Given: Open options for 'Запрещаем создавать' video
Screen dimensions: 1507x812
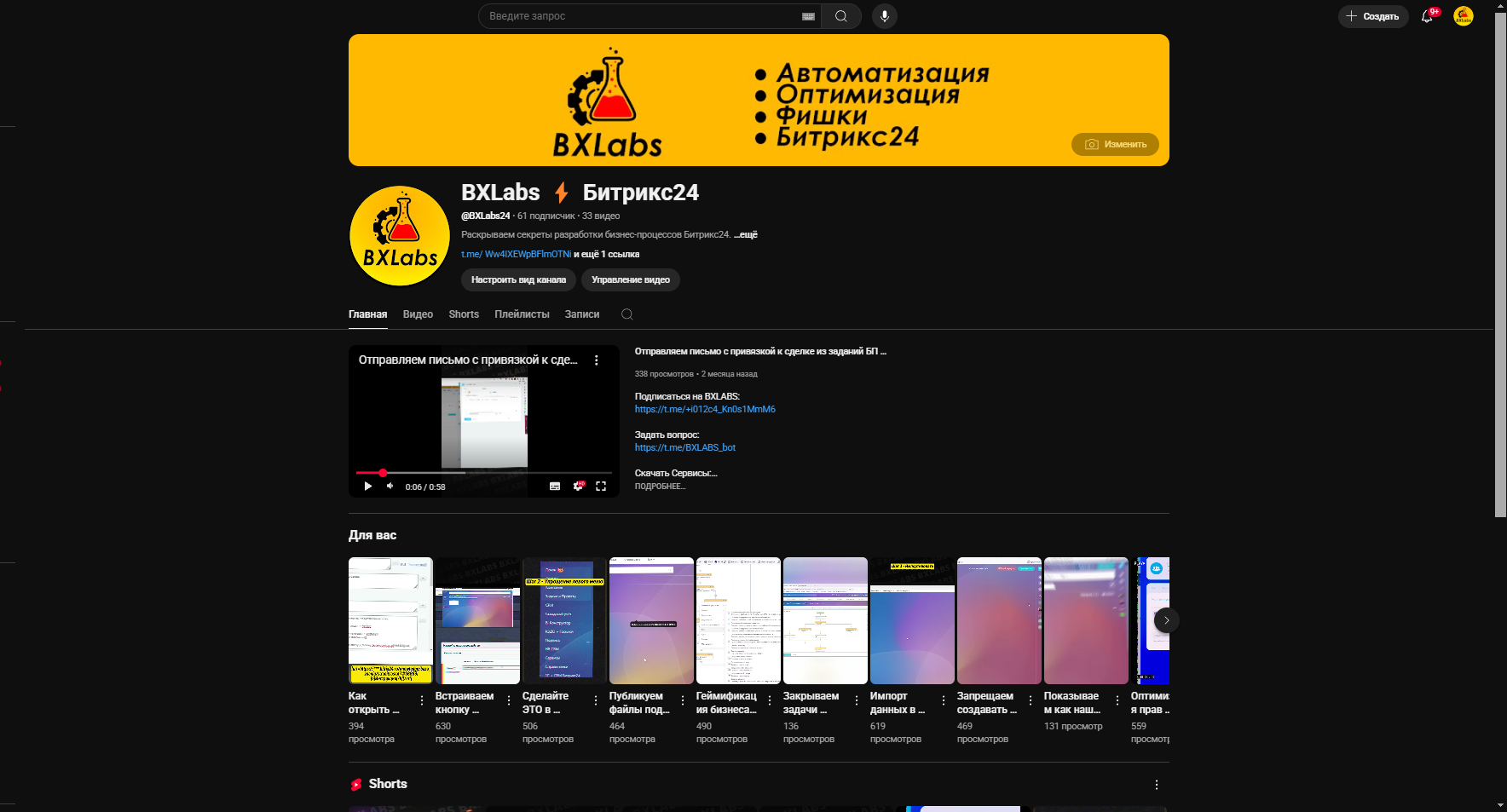Looking at the screenshot, I should 1031,700.
